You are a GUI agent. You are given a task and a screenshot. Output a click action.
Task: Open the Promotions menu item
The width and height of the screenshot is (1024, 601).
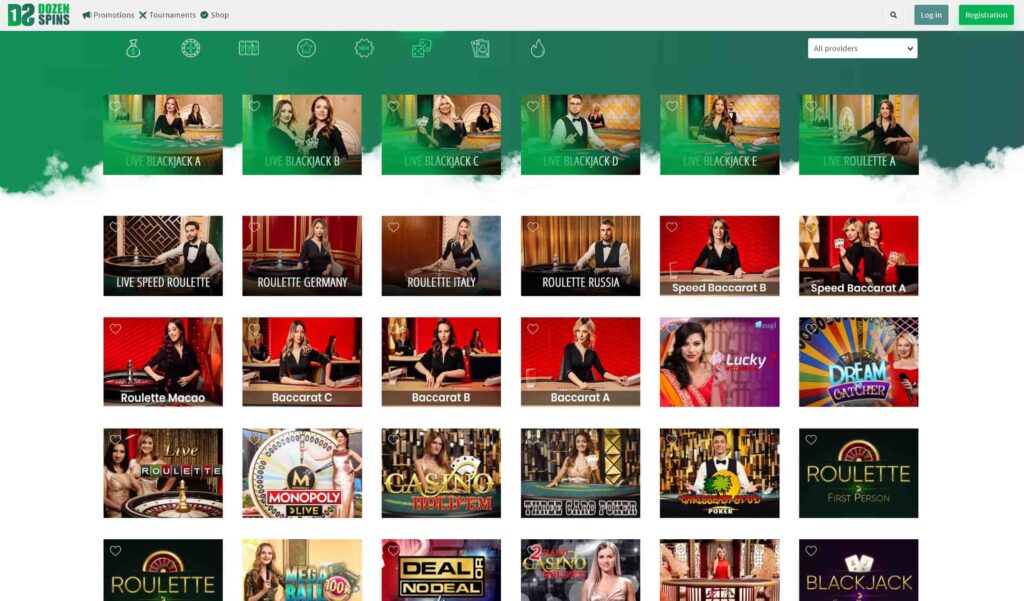[x=108, y=15]
